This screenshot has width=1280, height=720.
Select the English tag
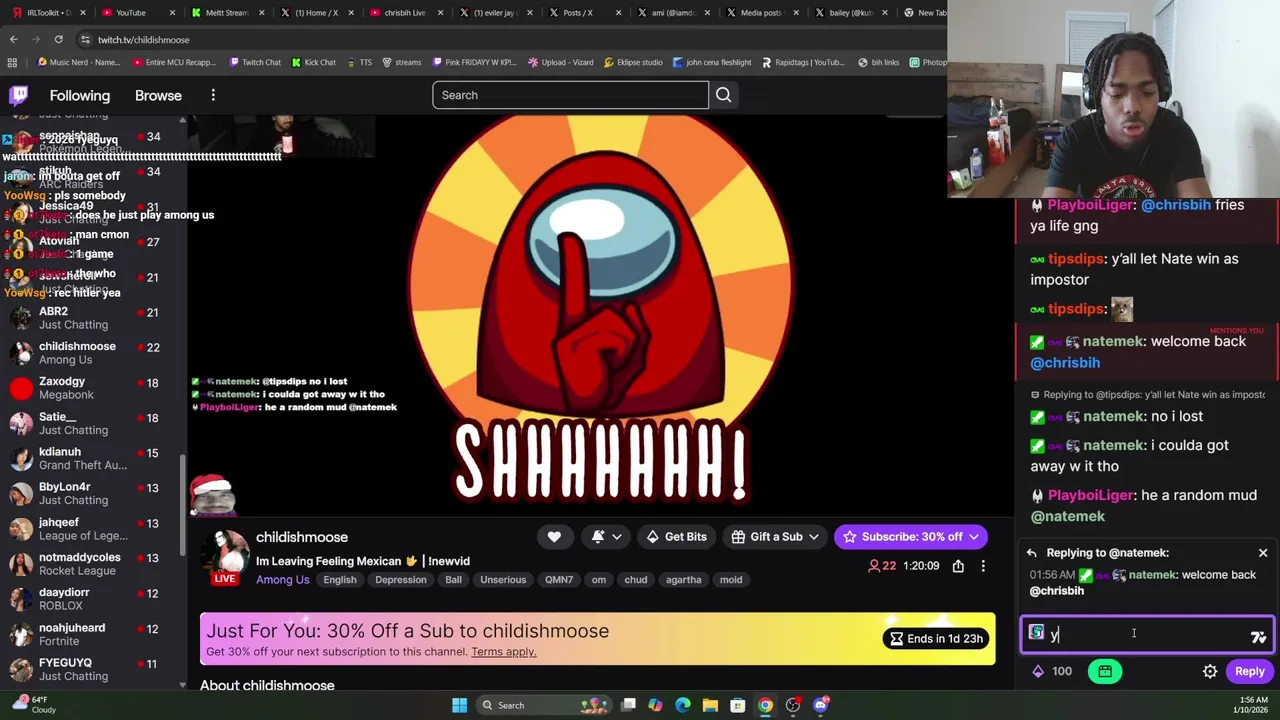[x=340, y=580]
